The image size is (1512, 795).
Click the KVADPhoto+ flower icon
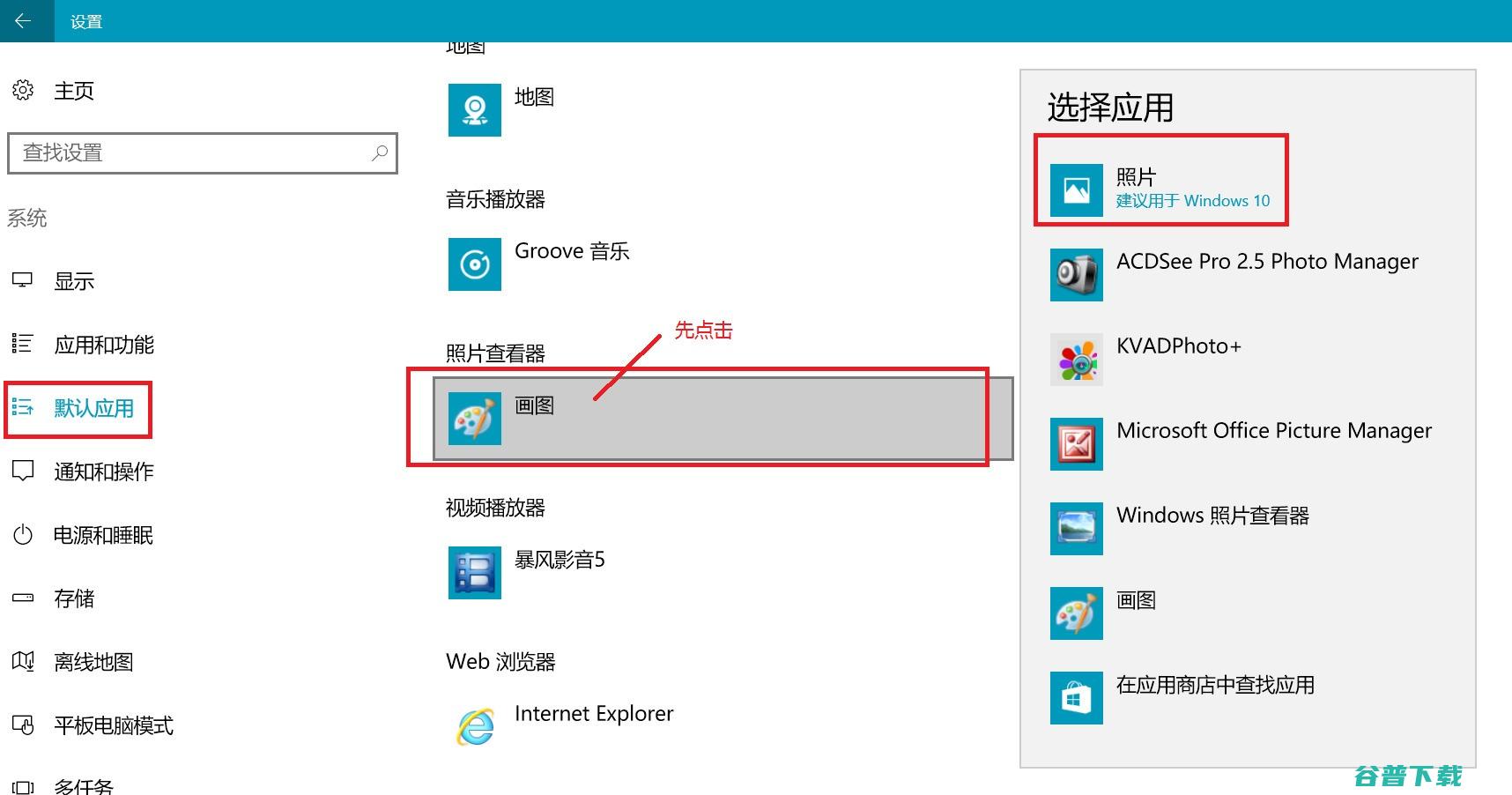(1077, 360)
